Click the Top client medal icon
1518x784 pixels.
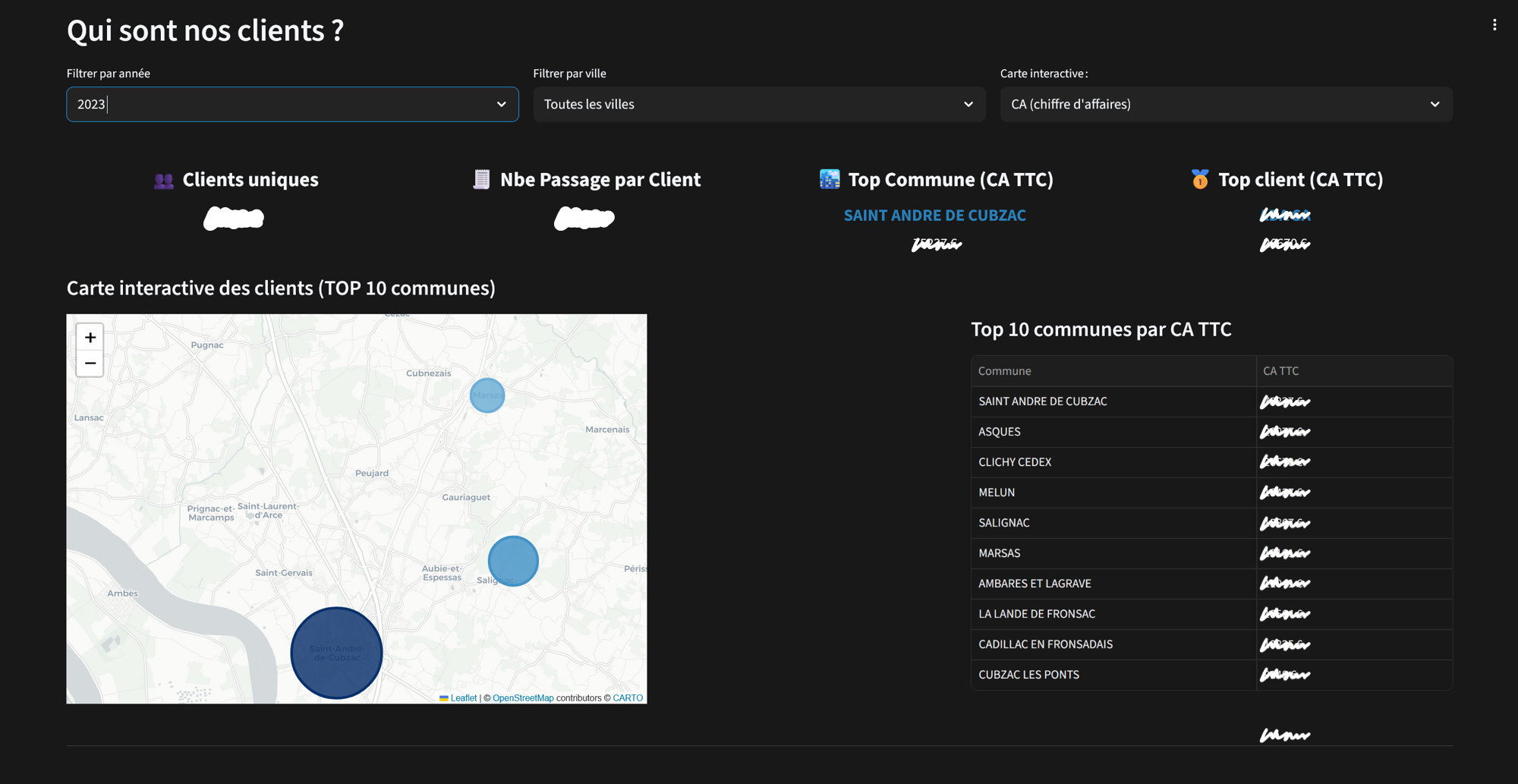1199,180
